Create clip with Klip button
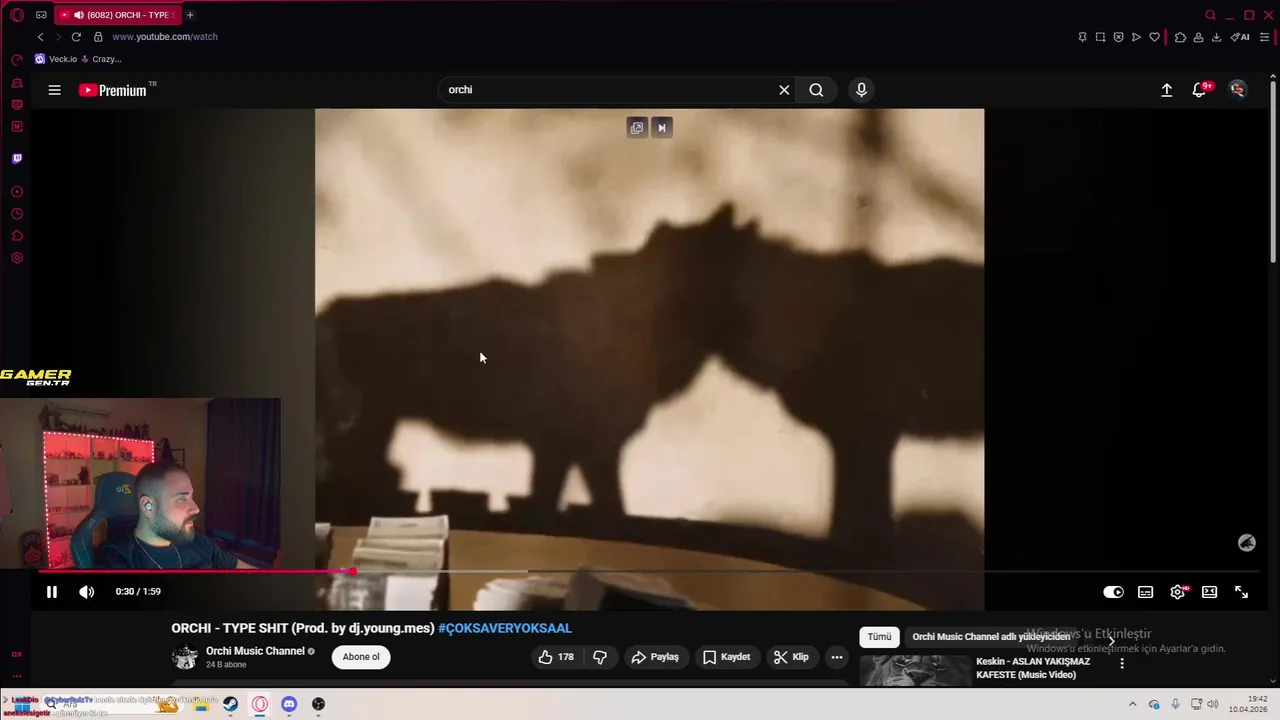 pos(791,657)
